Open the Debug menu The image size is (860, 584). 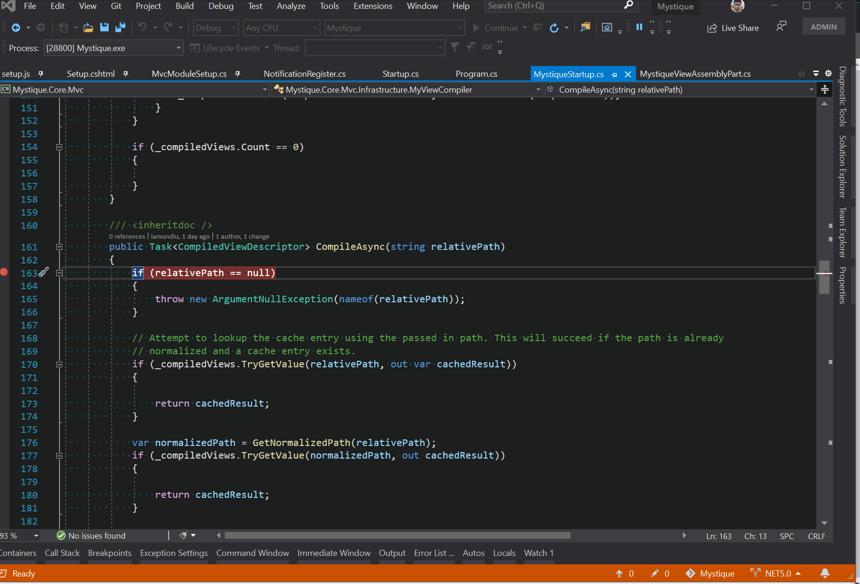[x=220, y=6]
